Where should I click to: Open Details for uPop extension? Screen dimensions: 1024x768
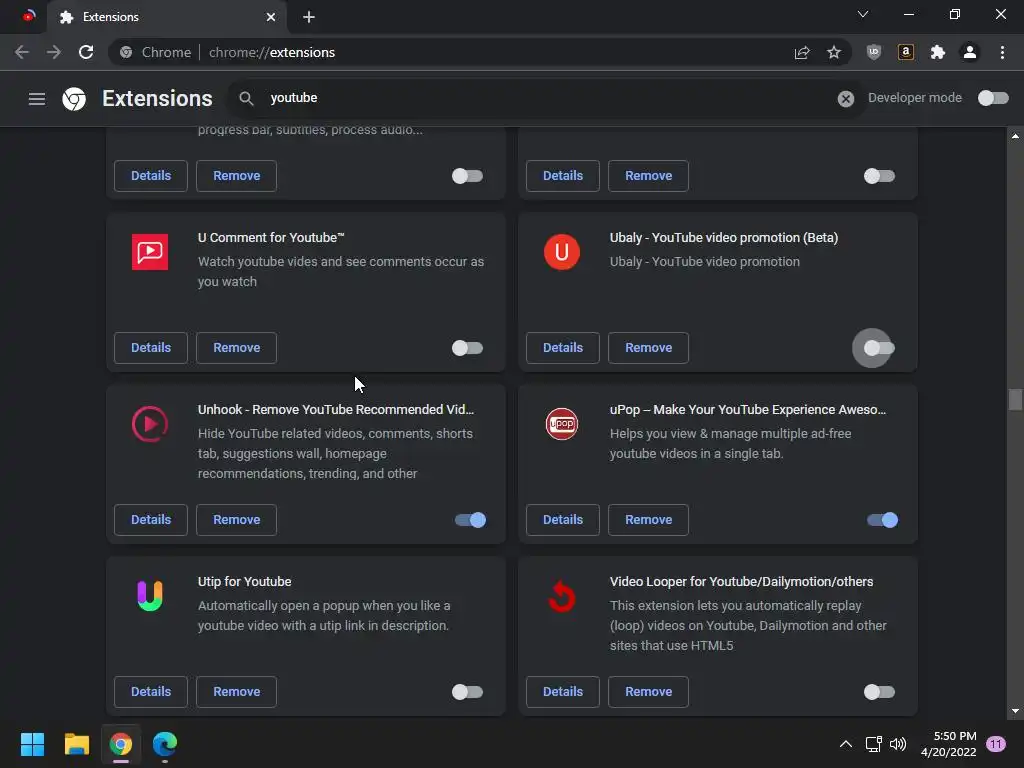click(563, 520)
